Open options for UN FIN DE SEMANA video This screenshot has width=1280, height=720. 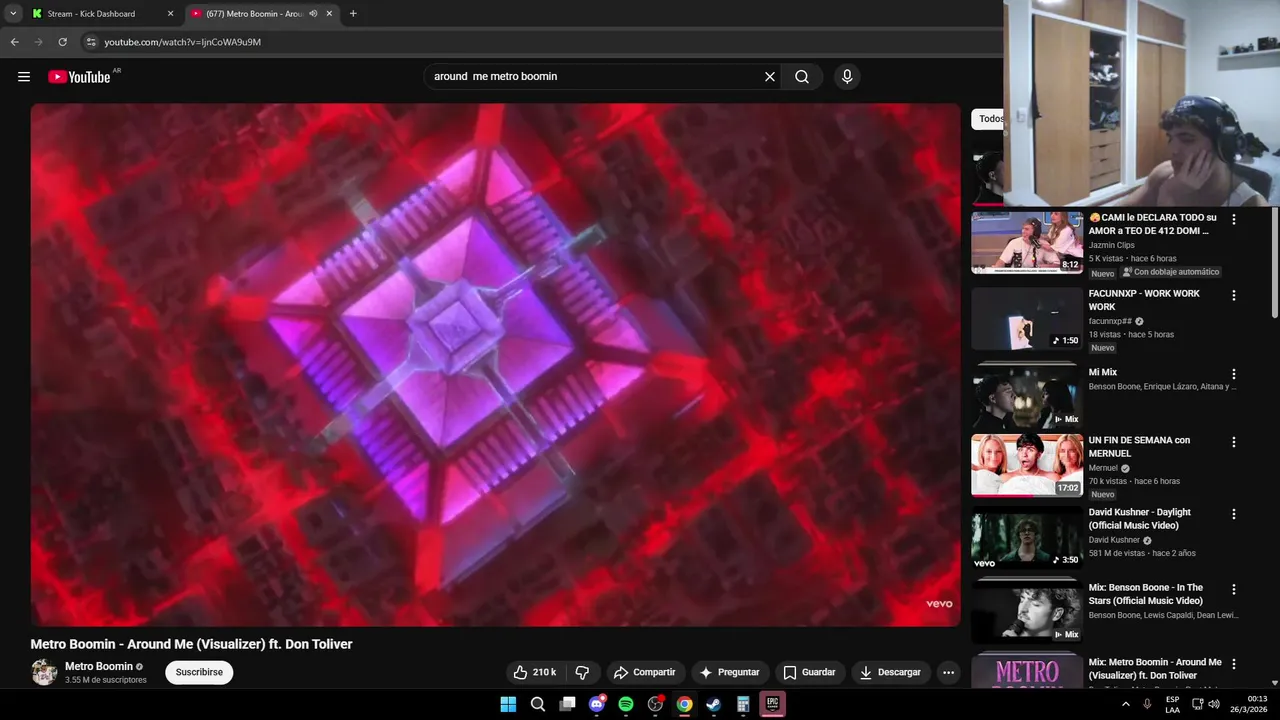1234,442
